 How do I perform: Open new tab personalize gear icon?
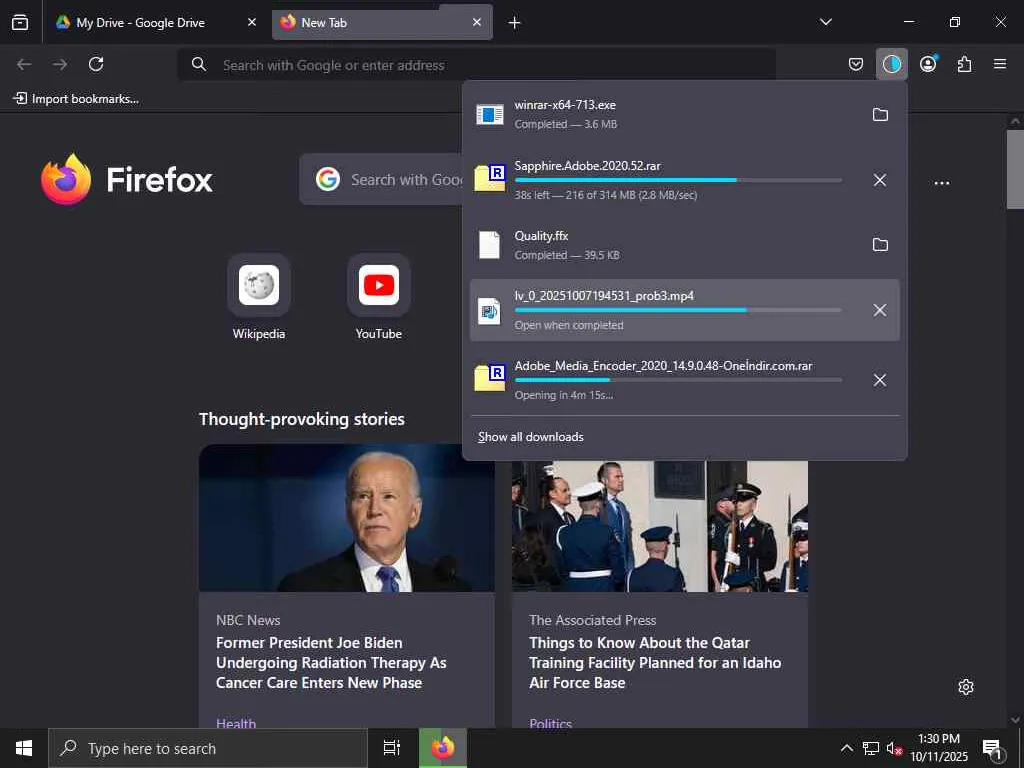tap(966, 687)
